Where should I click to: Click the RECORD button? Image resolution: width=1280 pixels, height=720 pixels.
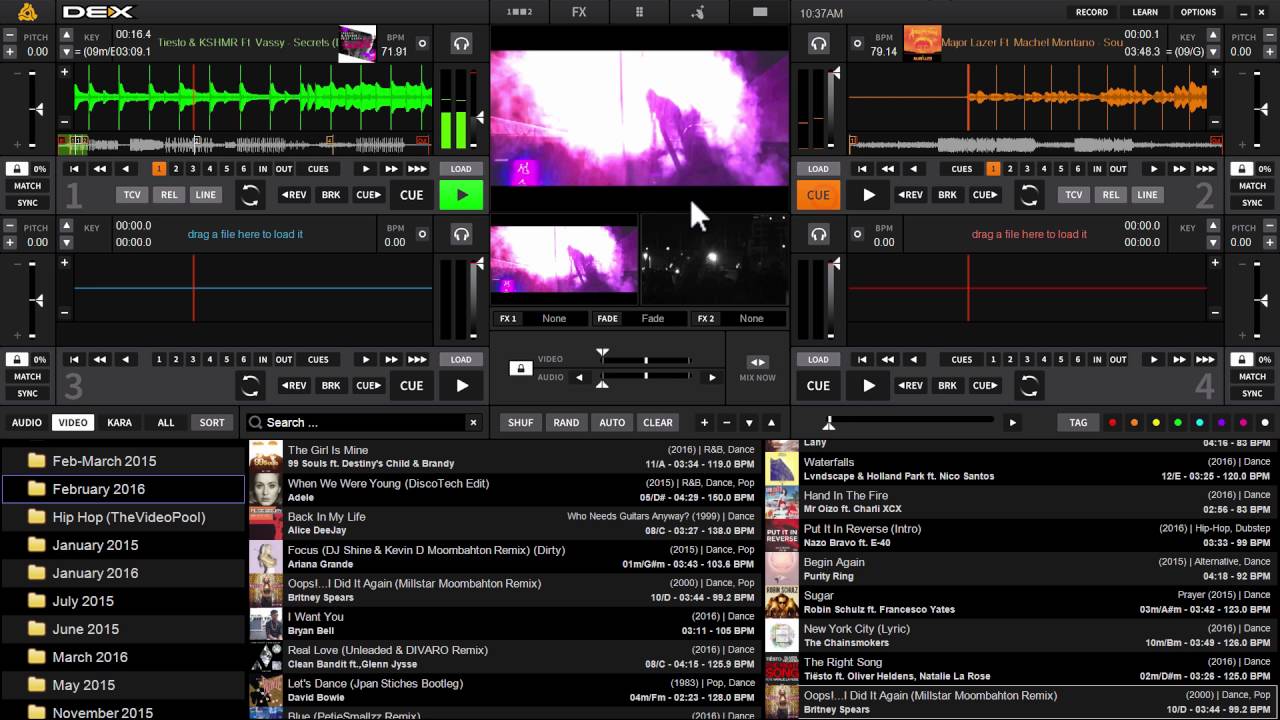click(x=1092, y=12)
